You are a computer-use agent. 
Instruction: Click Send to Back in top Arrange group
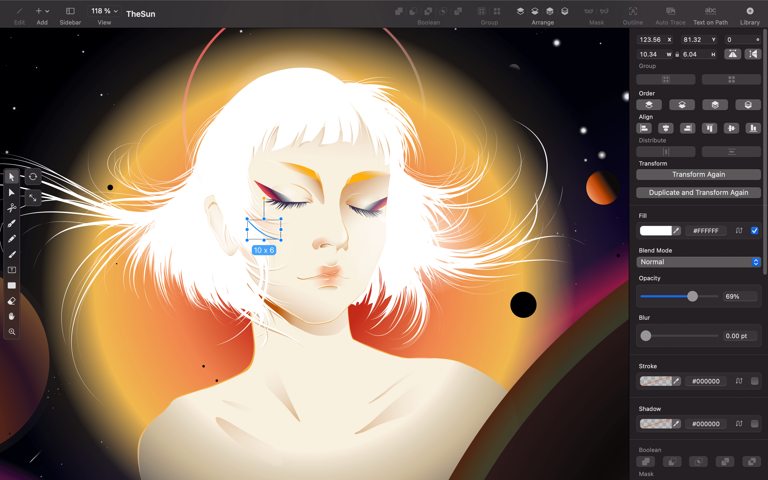coord(564,11)
